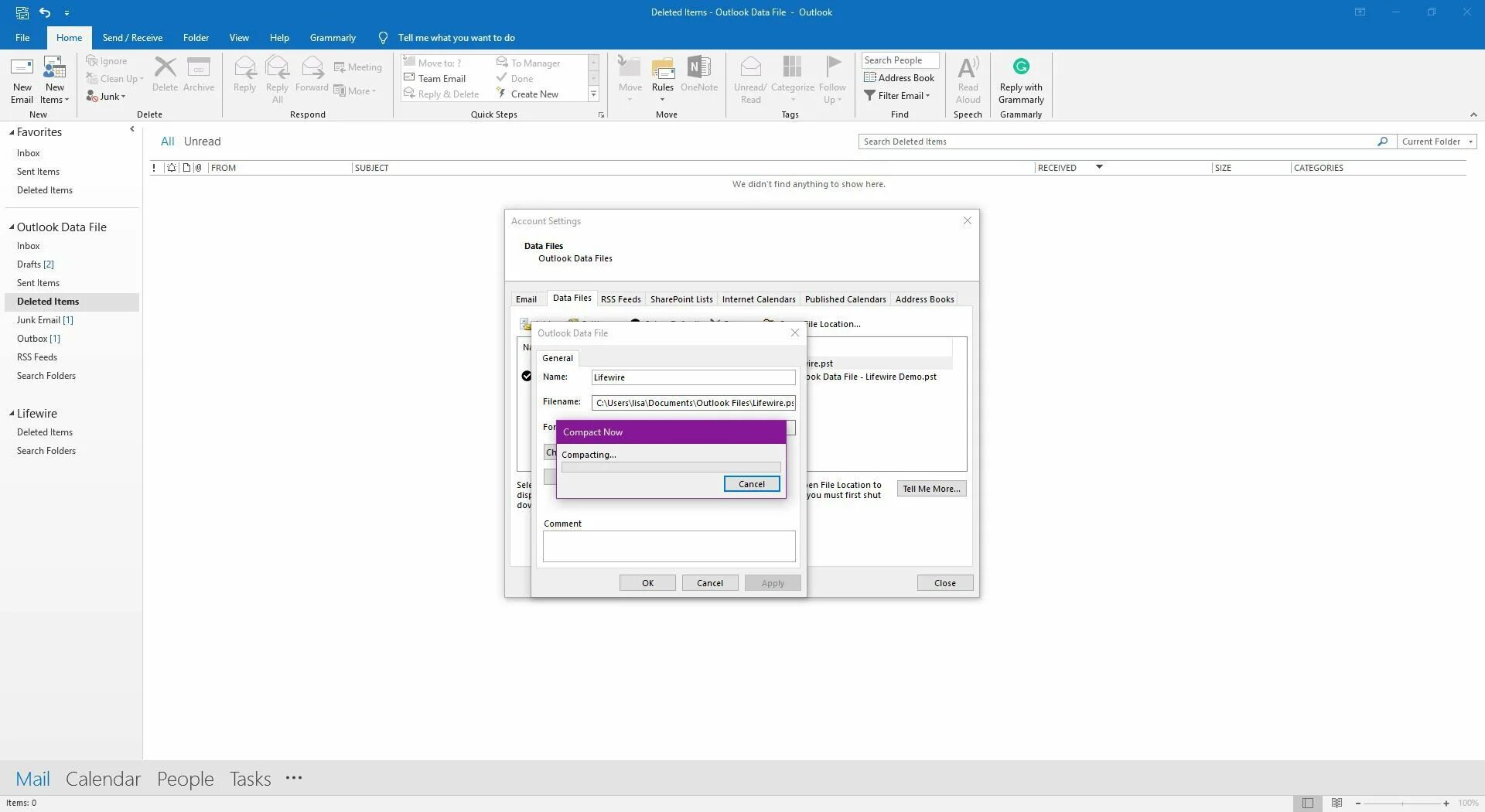Click the zoom slider in status bar

tap(1401, 803)
